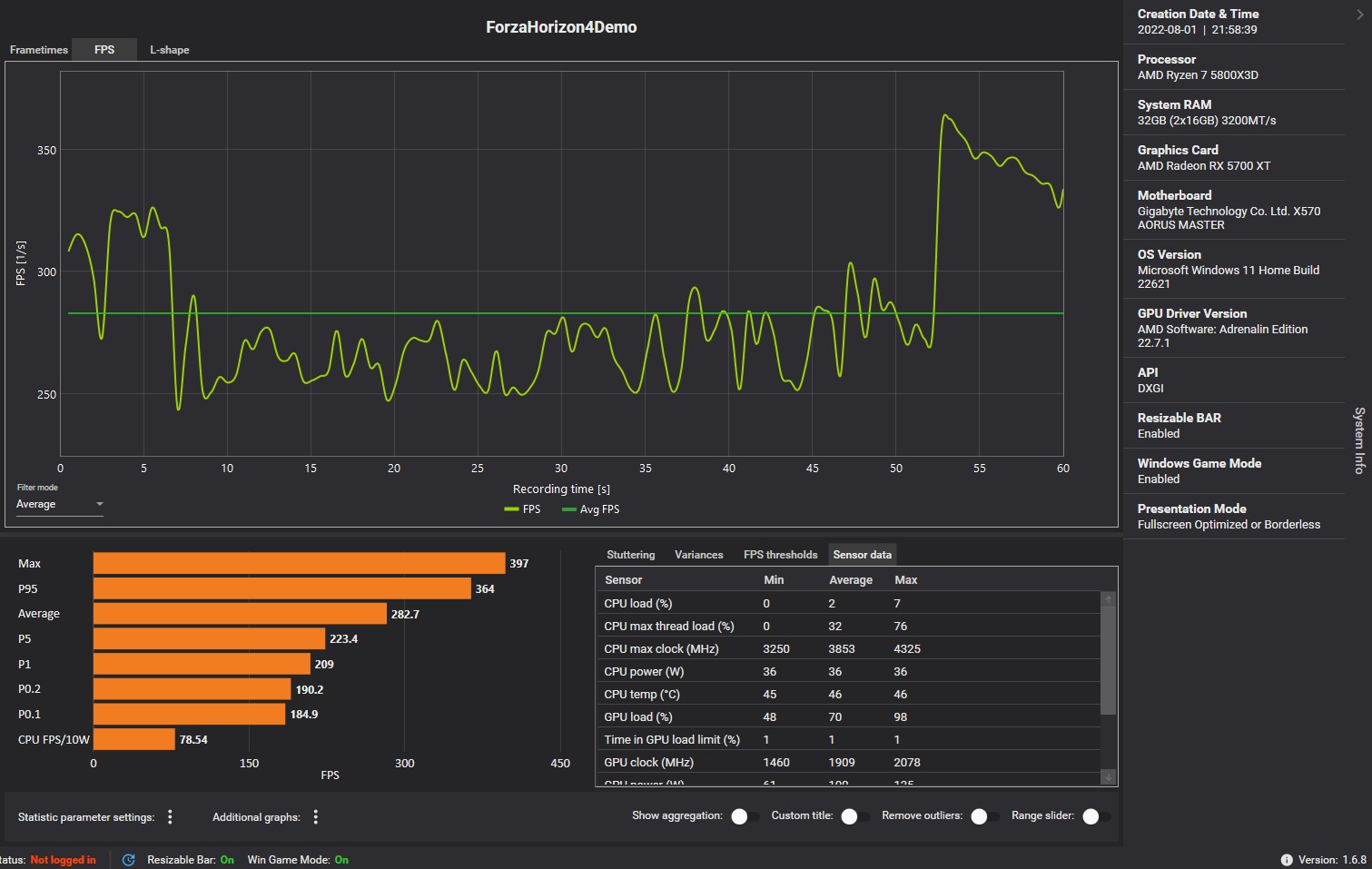The height and width of the screenshot is (869, 1372).
Task: Click the Win Game Mode On status
Action: pos(298,860)
